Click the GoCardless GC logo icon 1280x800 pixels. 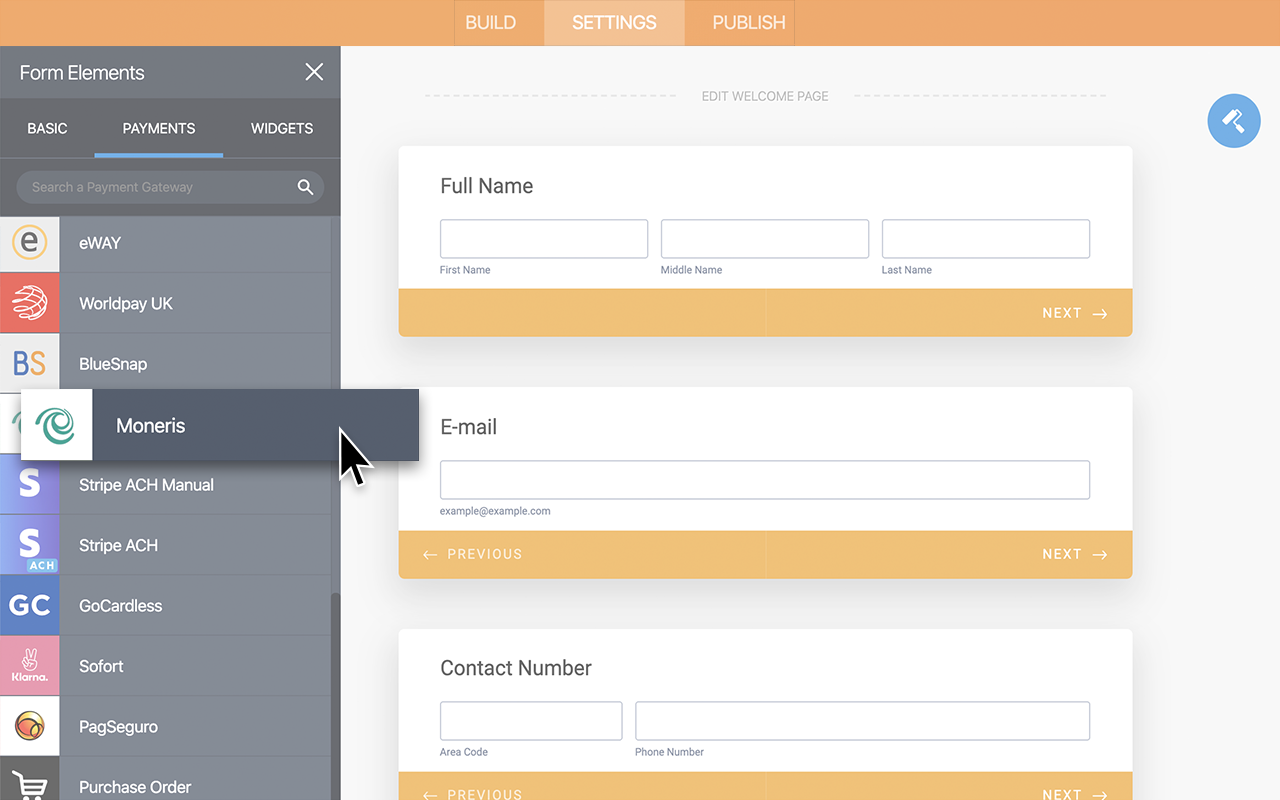click(29, 605)
